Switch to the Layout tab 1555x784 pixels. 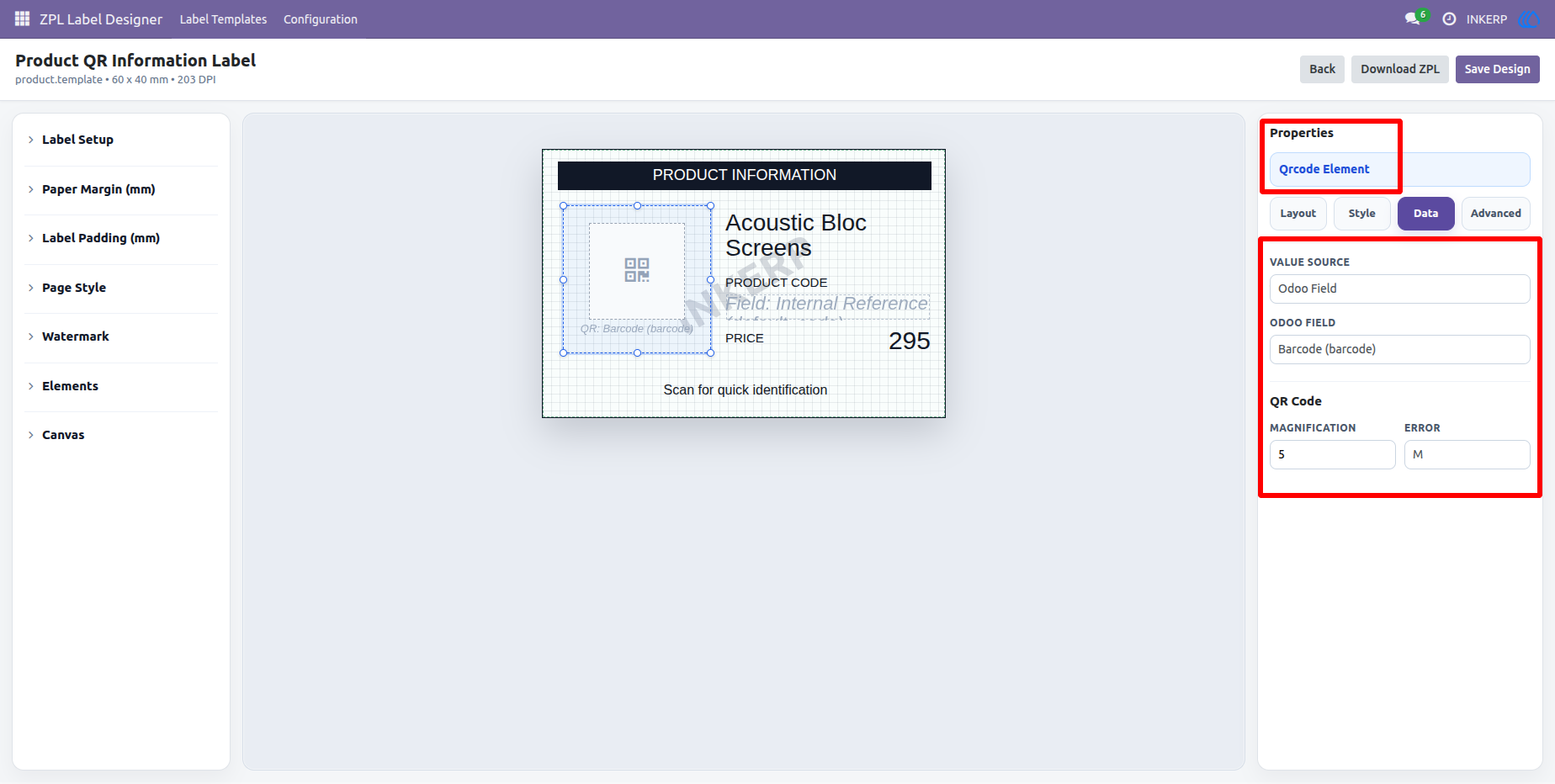click(1298, 214)
